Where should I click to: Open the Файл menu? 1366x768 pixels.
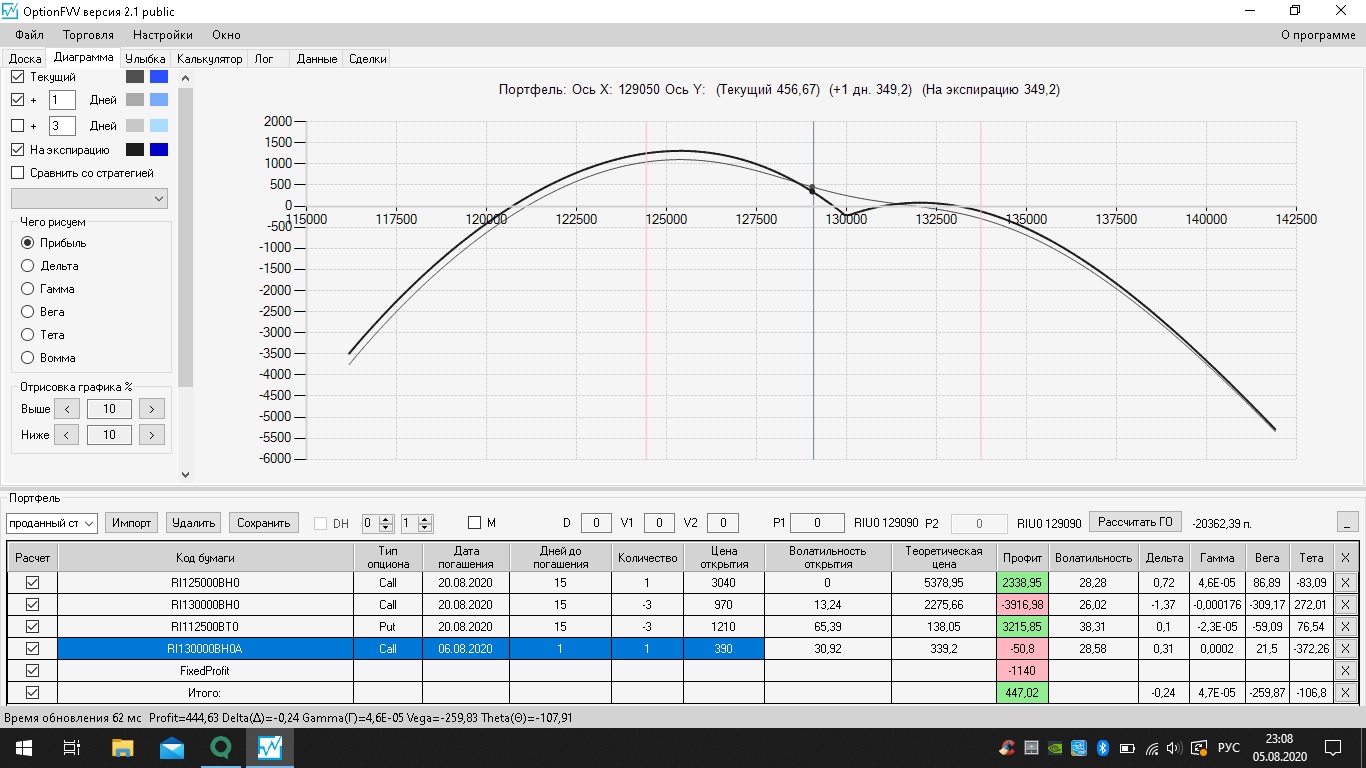tap(30, 35)
